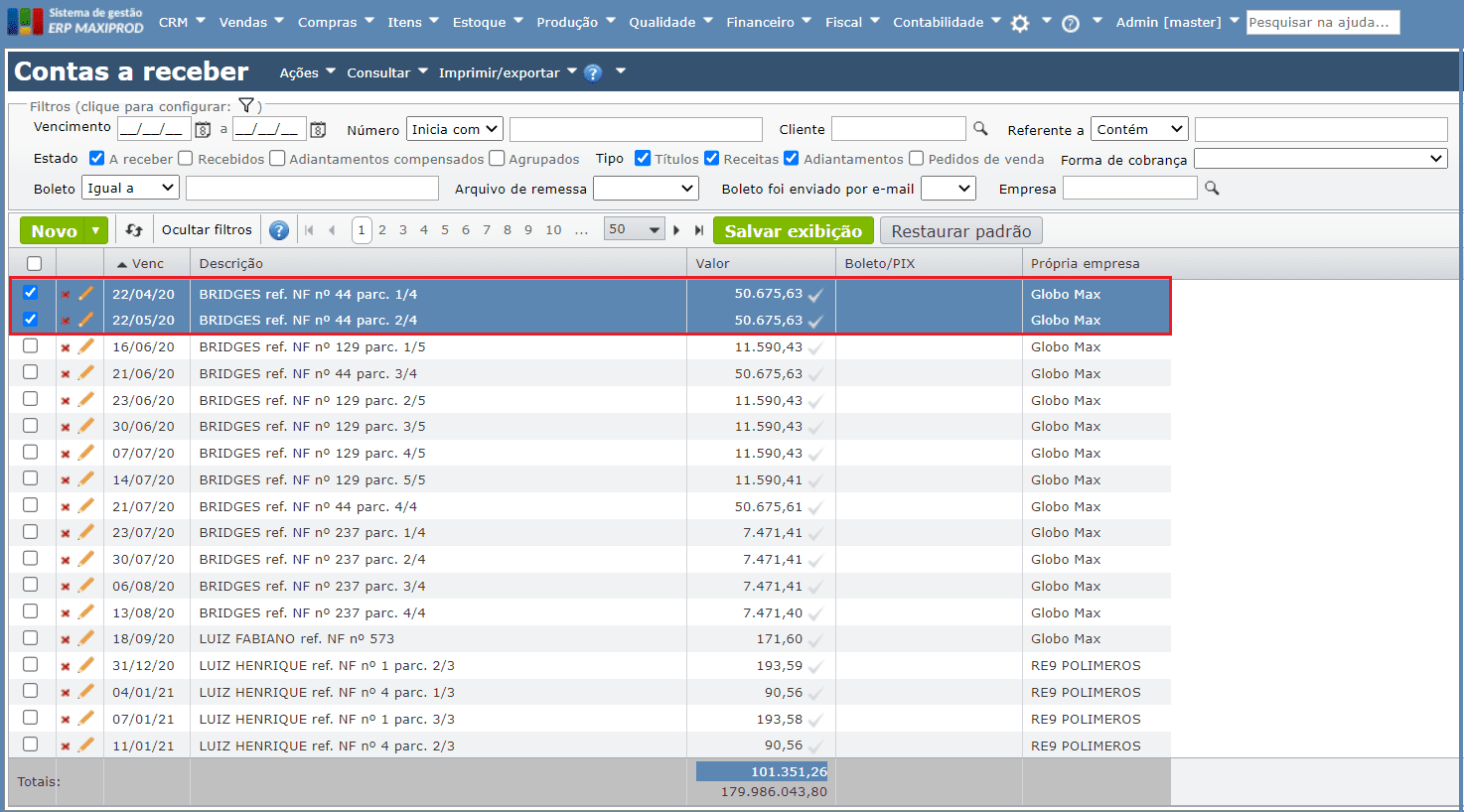Click the Pesquisar na ajuda search field
The image size is (1464, 812).
[1322, 22]
